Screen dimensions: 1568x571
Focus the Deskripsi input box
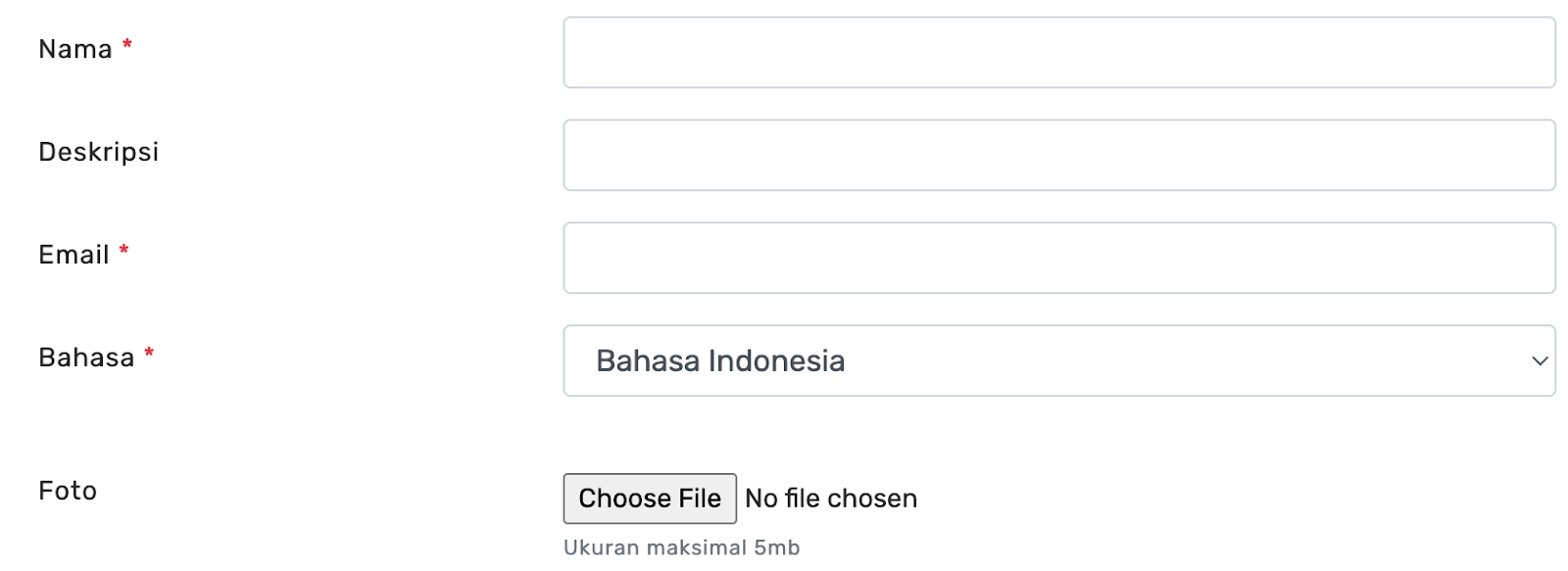click(x=1058, y=156)
